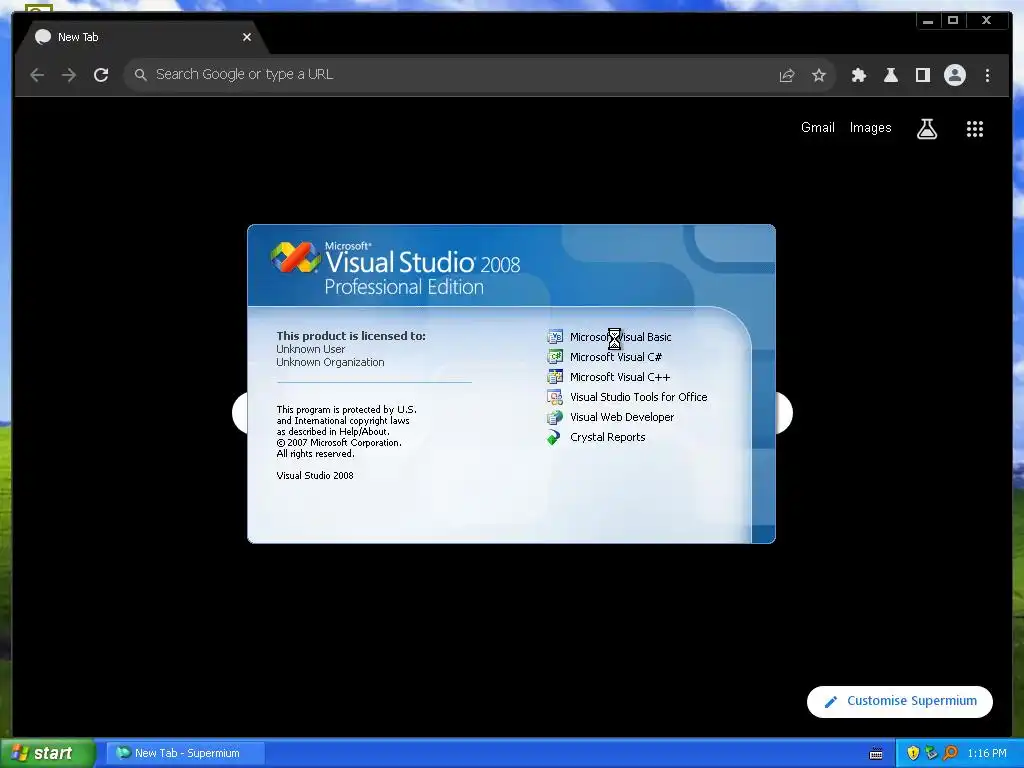Open the Extensions puzzle piece menu
The height and width of the screenshot is (768, 1024).
pyautogui.click(x=859, y=75)
